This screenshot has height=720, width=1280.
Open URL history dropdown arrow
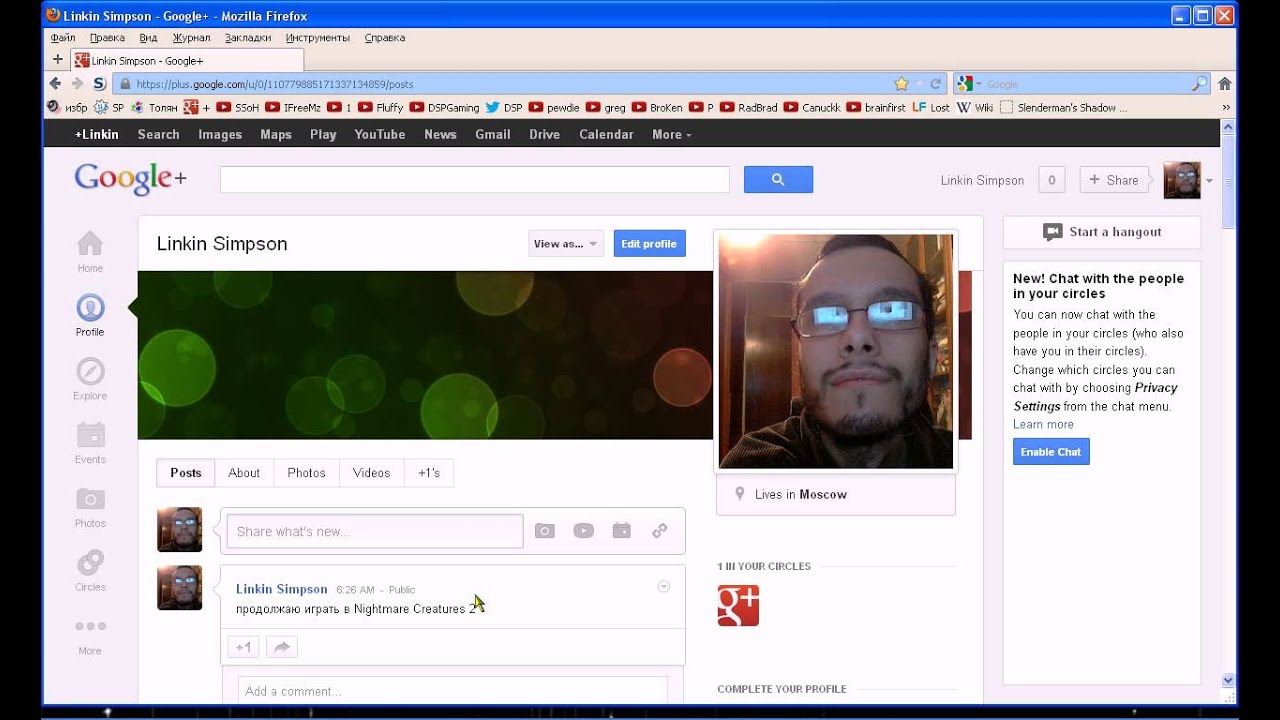918,84
